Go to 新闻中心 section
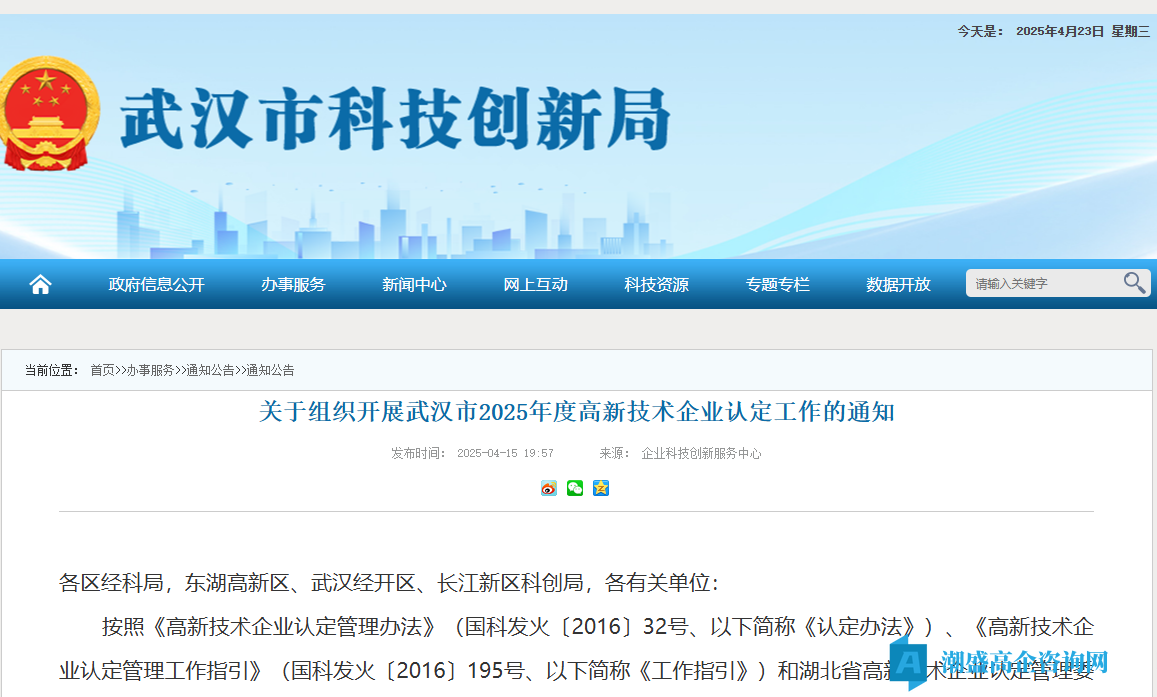Screen dimensions: 1157x697 tap(414, 284)
